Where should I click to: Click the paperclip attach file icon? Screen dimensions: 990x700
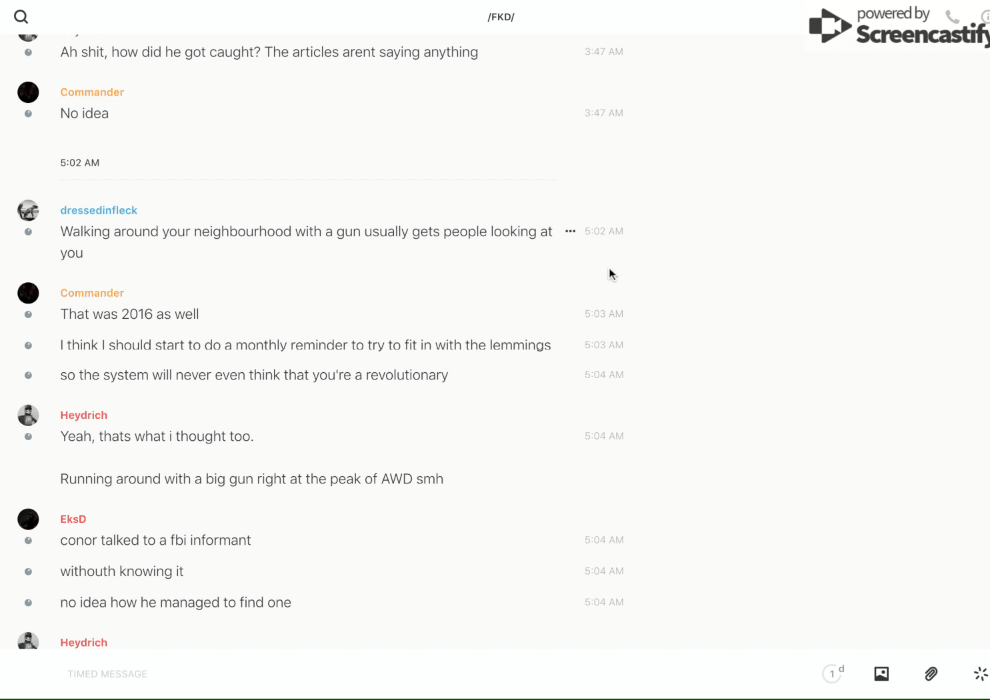pyautogui.click(x=931, y=674)
